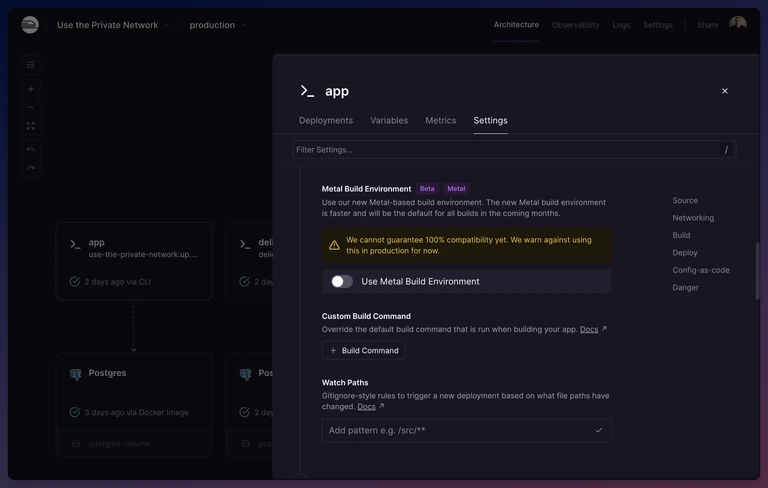The height and width of the screenshot is (488, 768).
Task: Open the production environment dropdown
Action: [218, 25]
